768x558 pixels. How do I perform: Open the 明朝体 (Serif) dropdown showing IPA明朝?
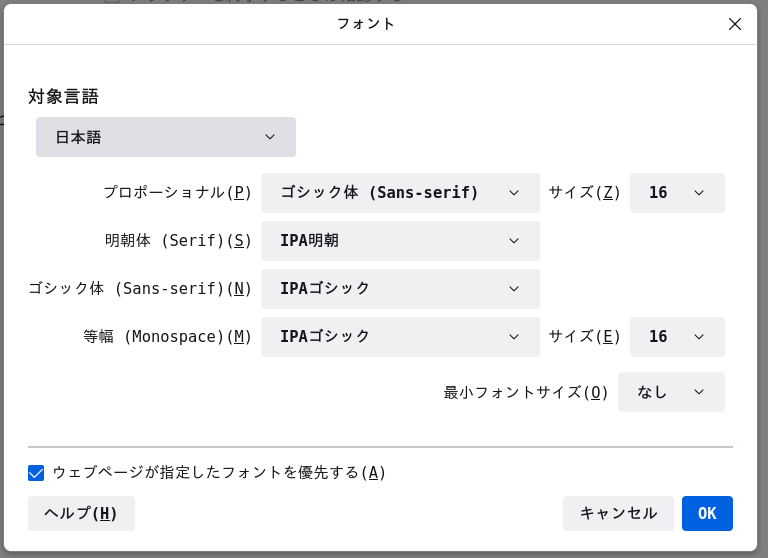pyautogui.click(x=400, y=241)
